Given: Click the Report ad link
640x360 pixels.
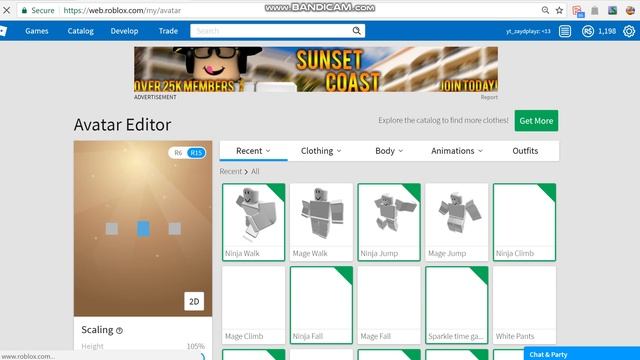Looking at the screenshot, I should (489, 97).
